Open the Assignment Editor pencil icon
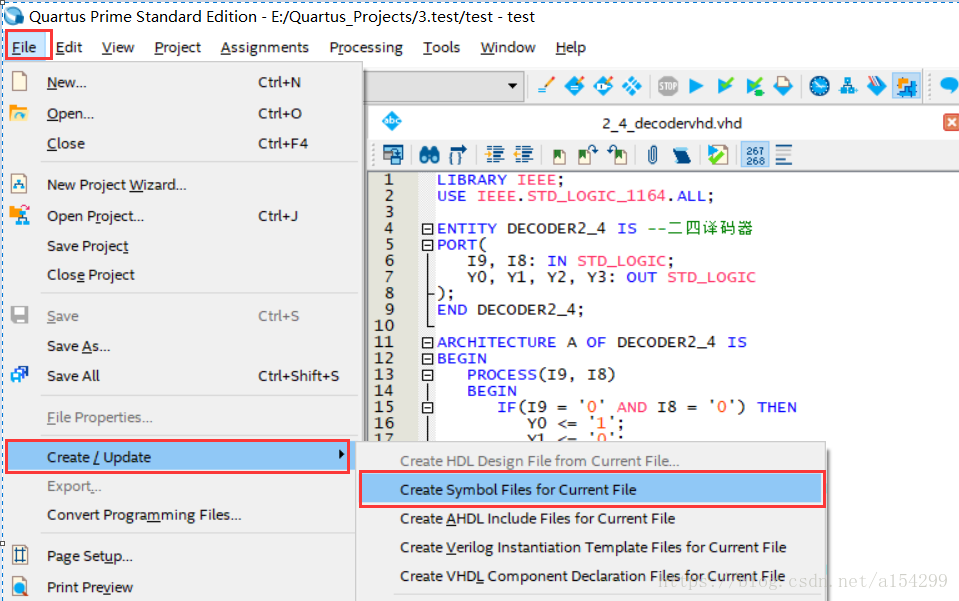Viewport: 959px width, 601px height. 546,86
